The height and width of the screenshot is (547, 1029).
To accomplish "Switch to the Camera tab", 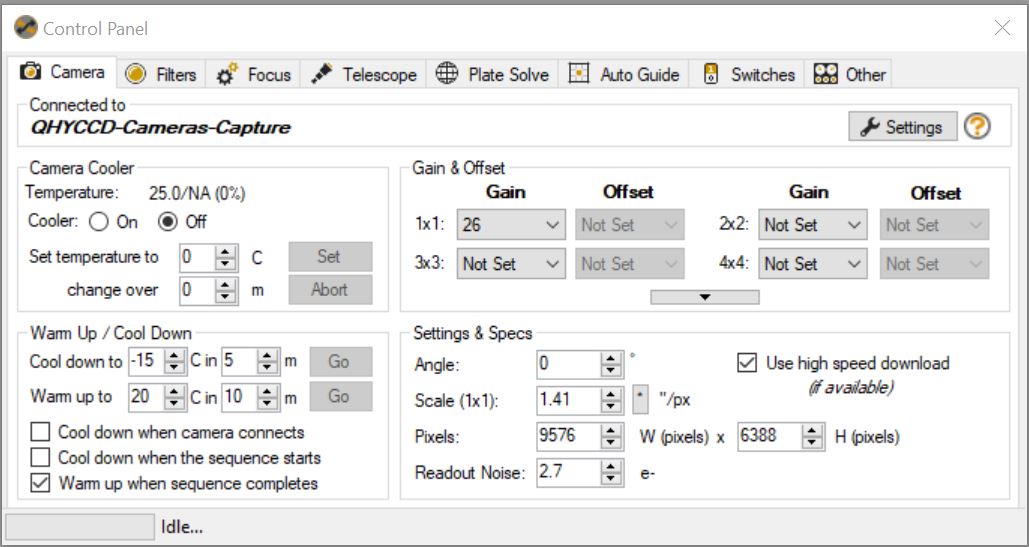I will click(x=64, y=73).
